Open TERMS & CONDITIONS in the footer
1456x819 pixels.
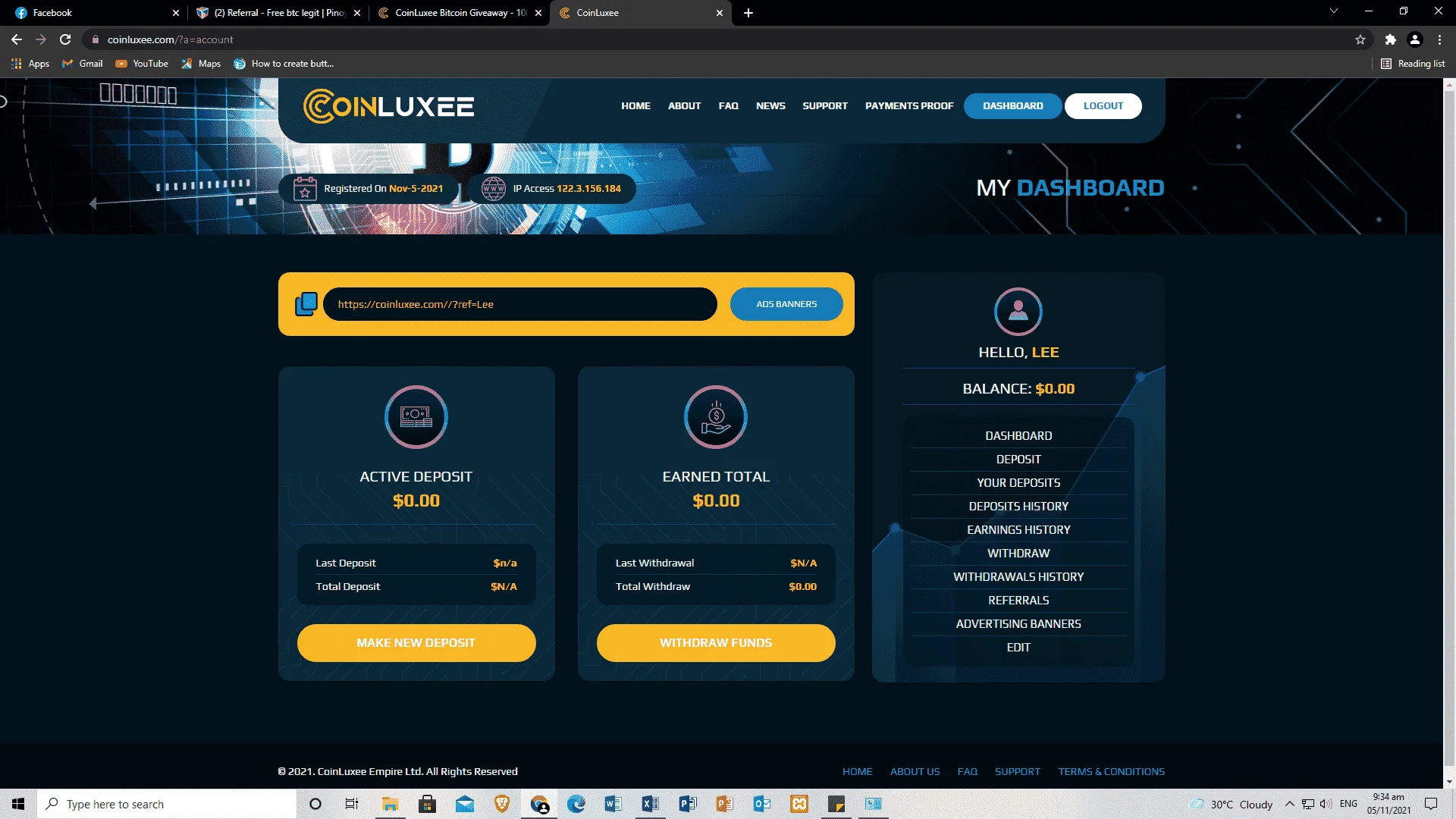pos(1111,772)
